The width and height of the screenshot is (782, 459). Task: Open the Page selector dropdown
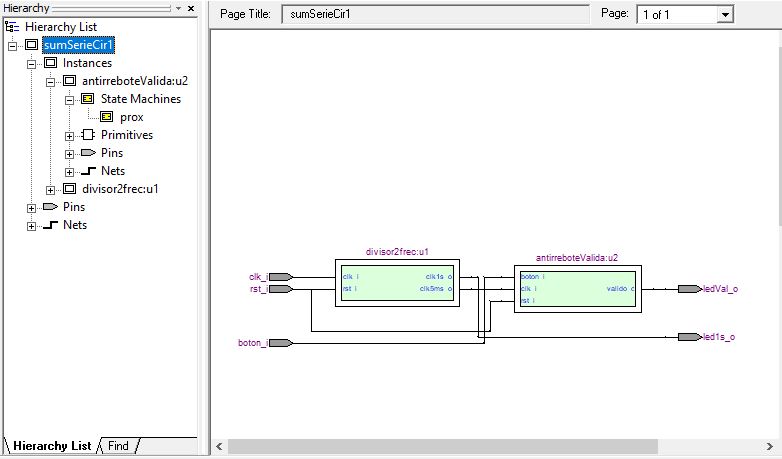click(x=725, y=15)
